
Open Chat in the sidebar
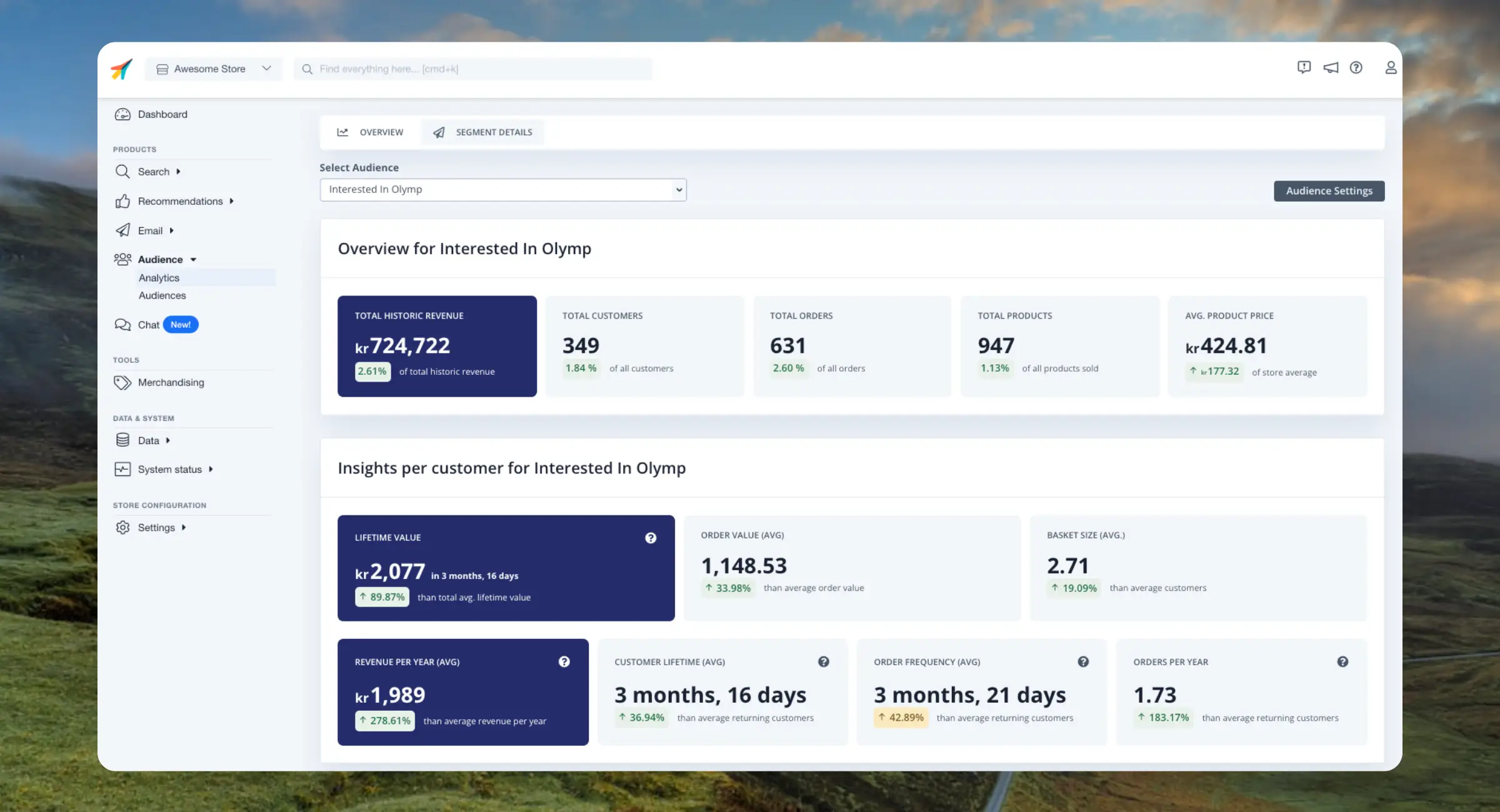[149, 325]
